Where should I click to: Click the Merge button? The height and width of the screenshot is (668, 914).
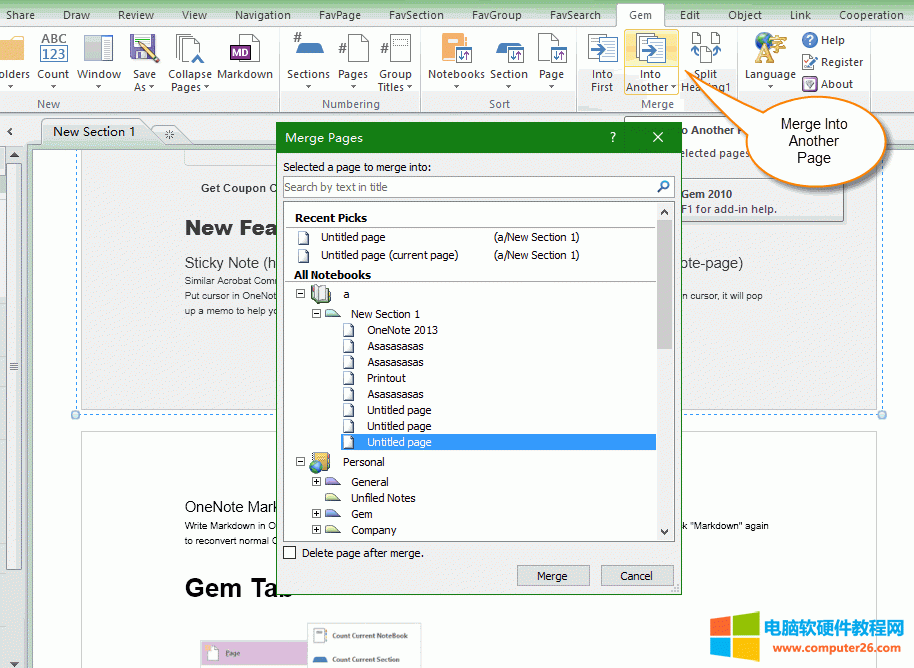point(552,576)
